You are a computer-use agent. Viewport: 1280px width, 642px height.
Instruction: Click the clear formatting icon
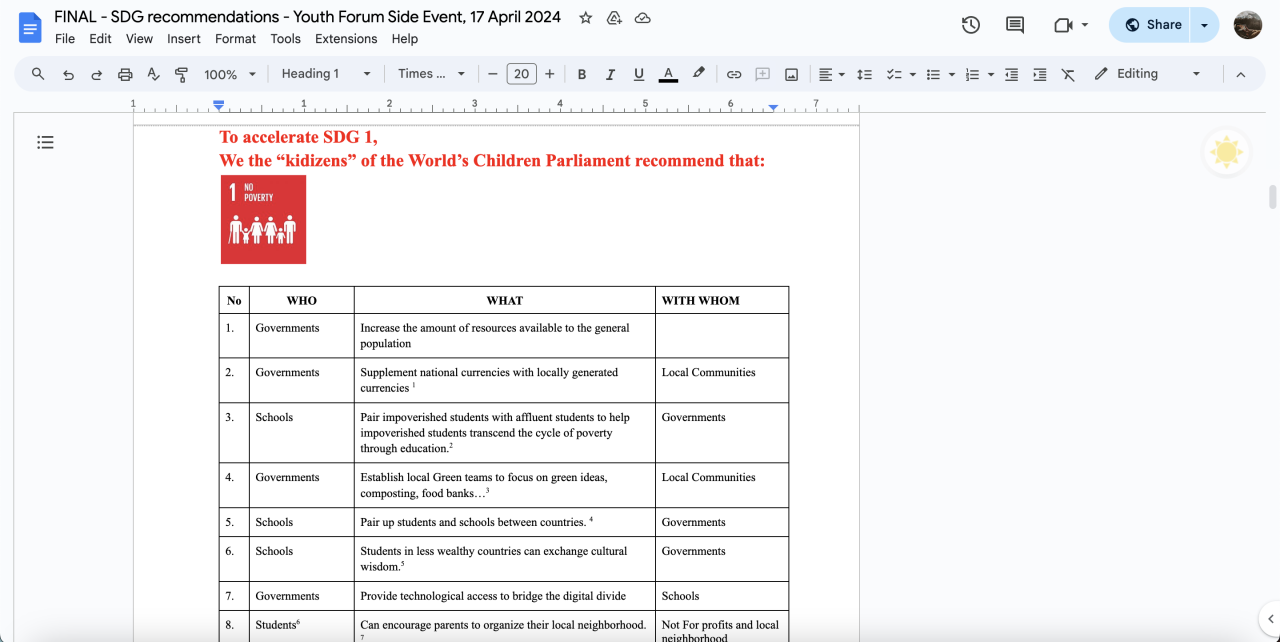tap(1068, 74)
